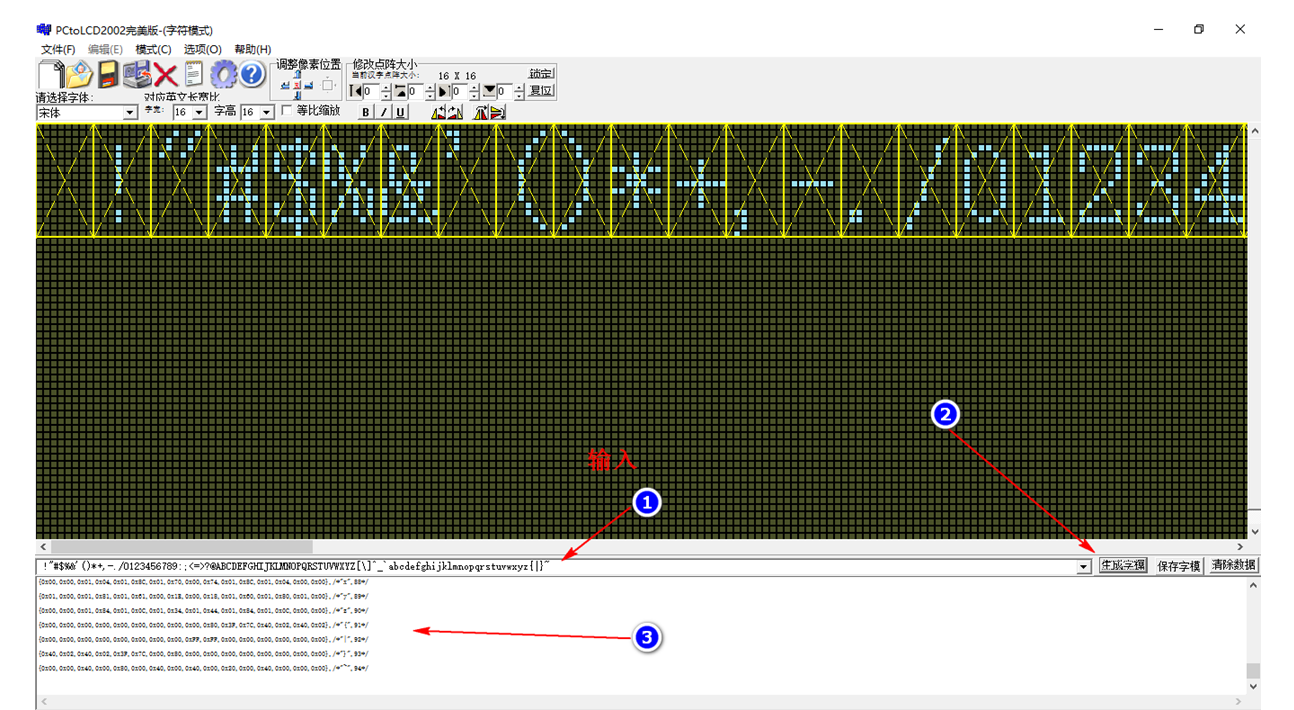Click output line ending with 94*/

point(203,667)
